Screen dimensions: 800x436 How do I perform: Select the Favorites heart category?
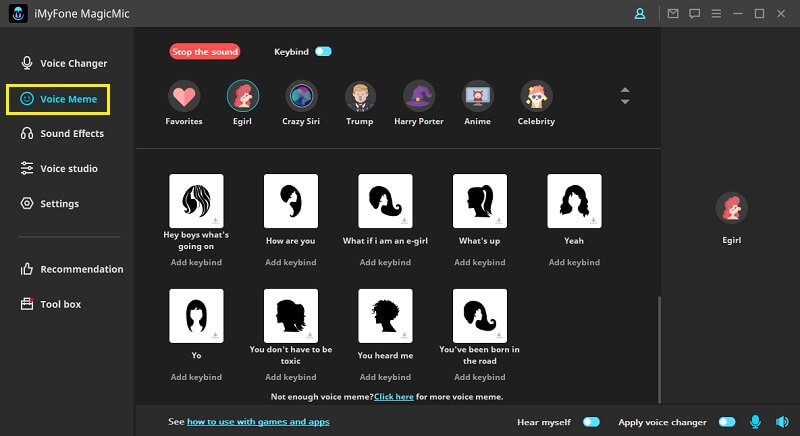click(x=184, y=96)
